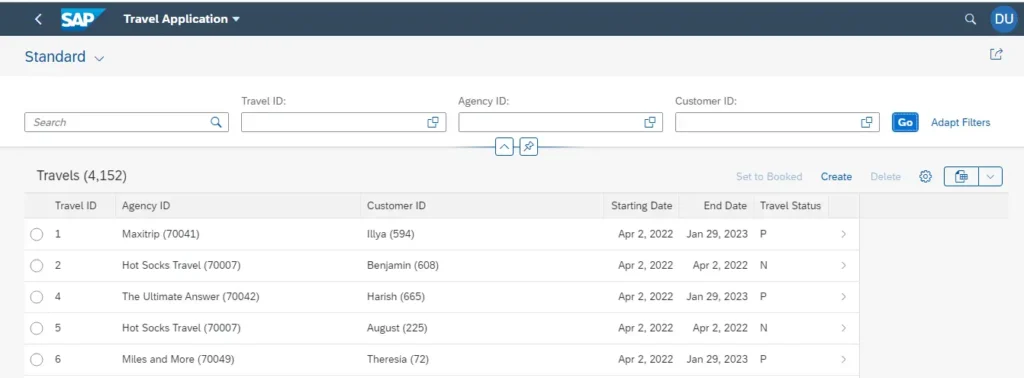
Task: Pin the filter header bar
Action: point(529,147)
